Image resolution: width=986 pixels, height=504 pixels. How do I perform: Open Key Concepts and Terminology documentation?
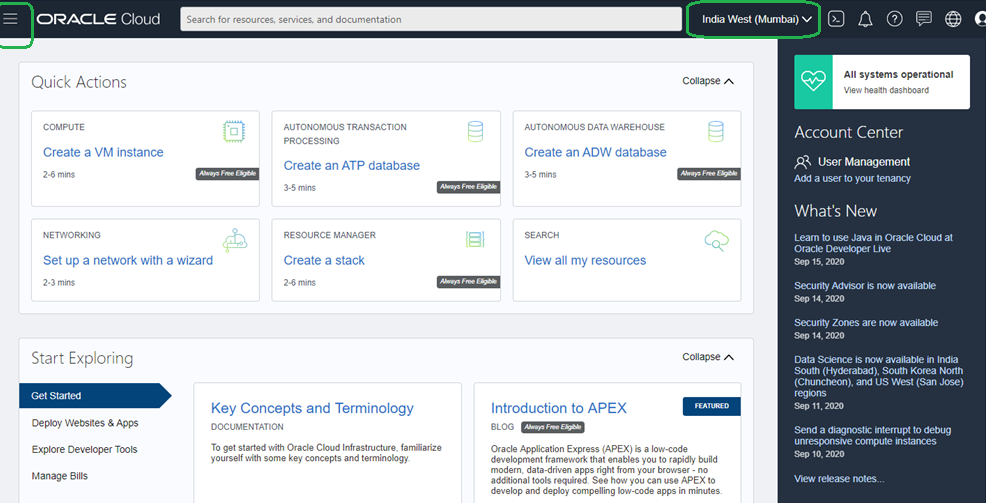[312, 408]
